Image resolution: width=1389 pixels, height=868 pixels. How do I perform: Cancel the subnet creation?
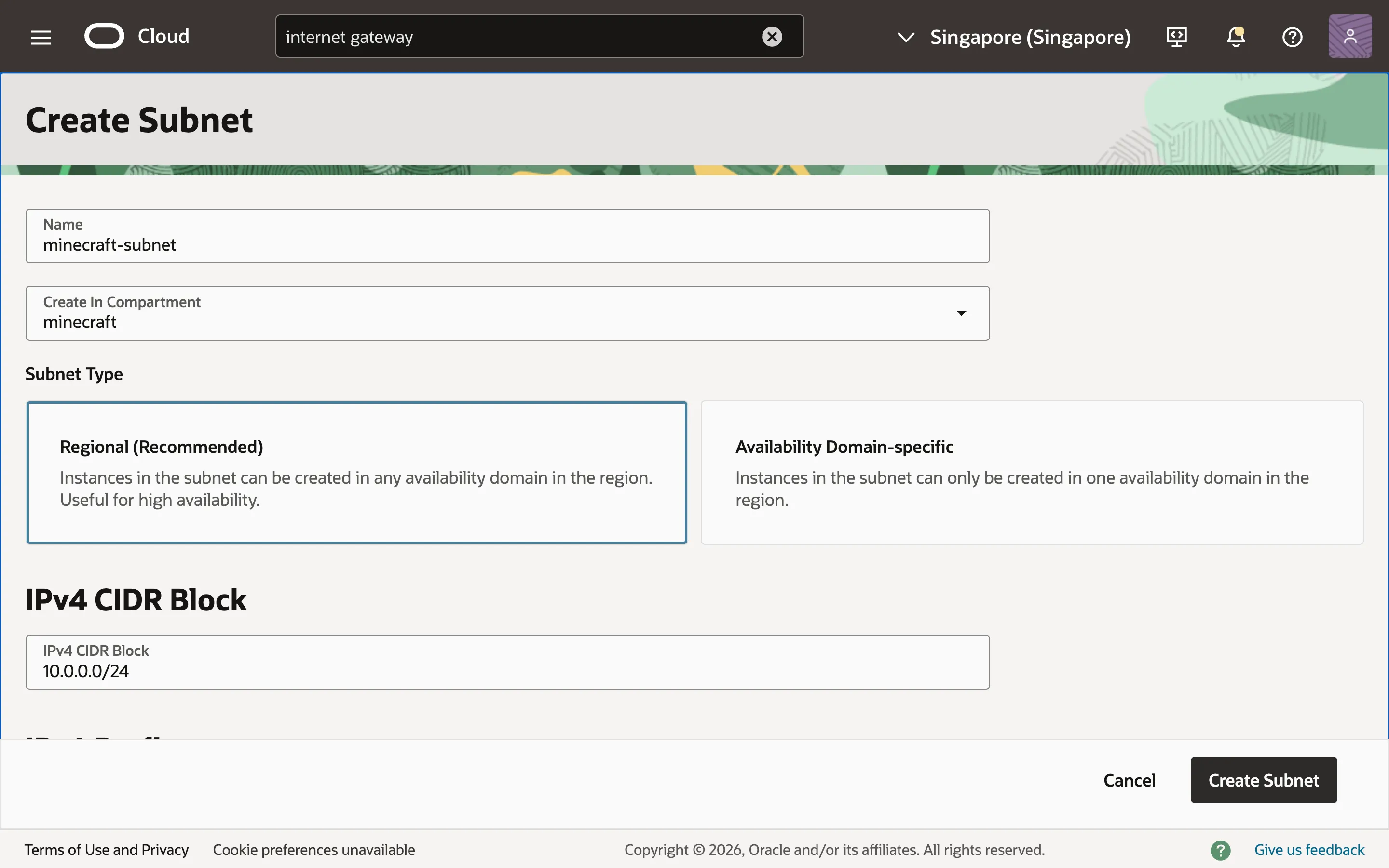coord(1129,780)
